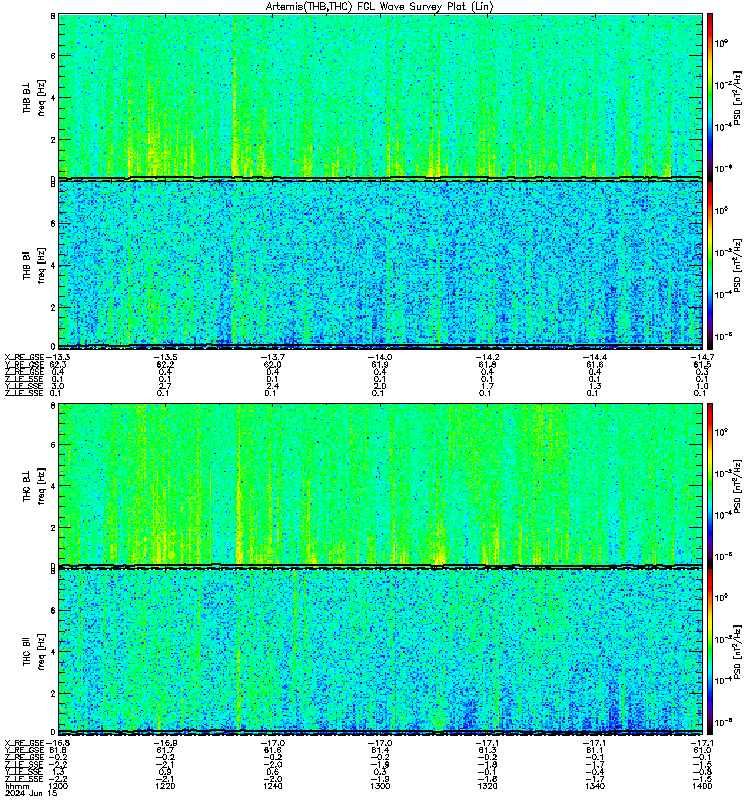This screenshot has width=750, height=800.
Task: Click the '-14.4' X_RE_GSE value
Action: point(595,357)
